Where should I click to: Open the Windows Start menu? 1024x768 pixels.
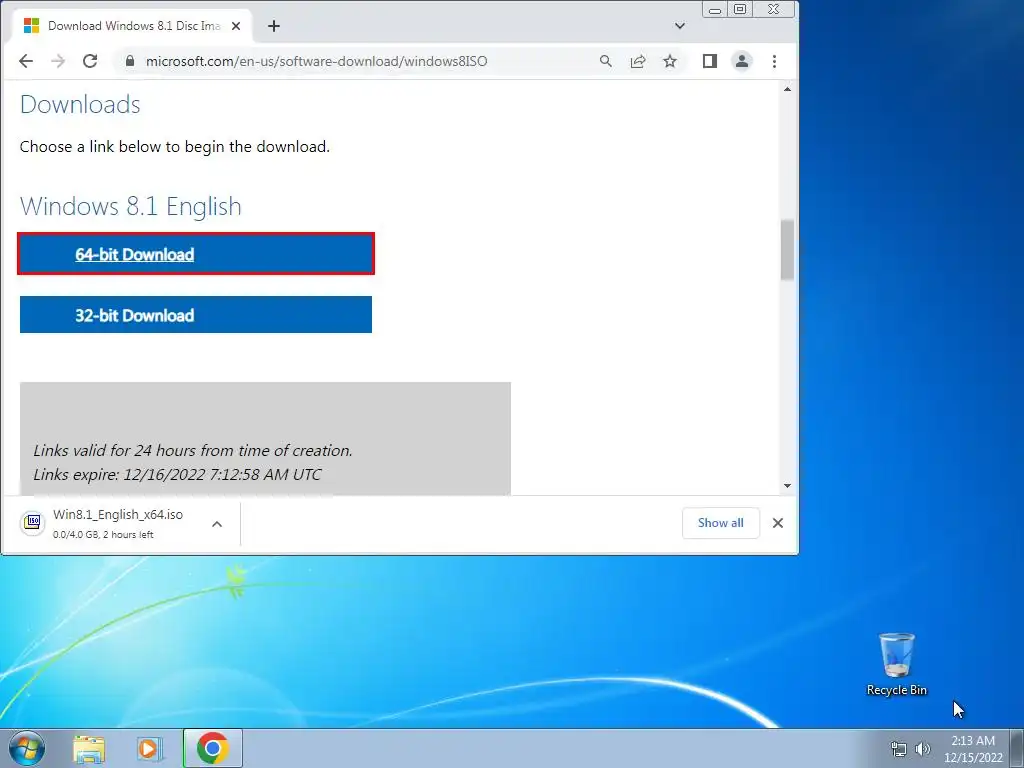point(27,748)
